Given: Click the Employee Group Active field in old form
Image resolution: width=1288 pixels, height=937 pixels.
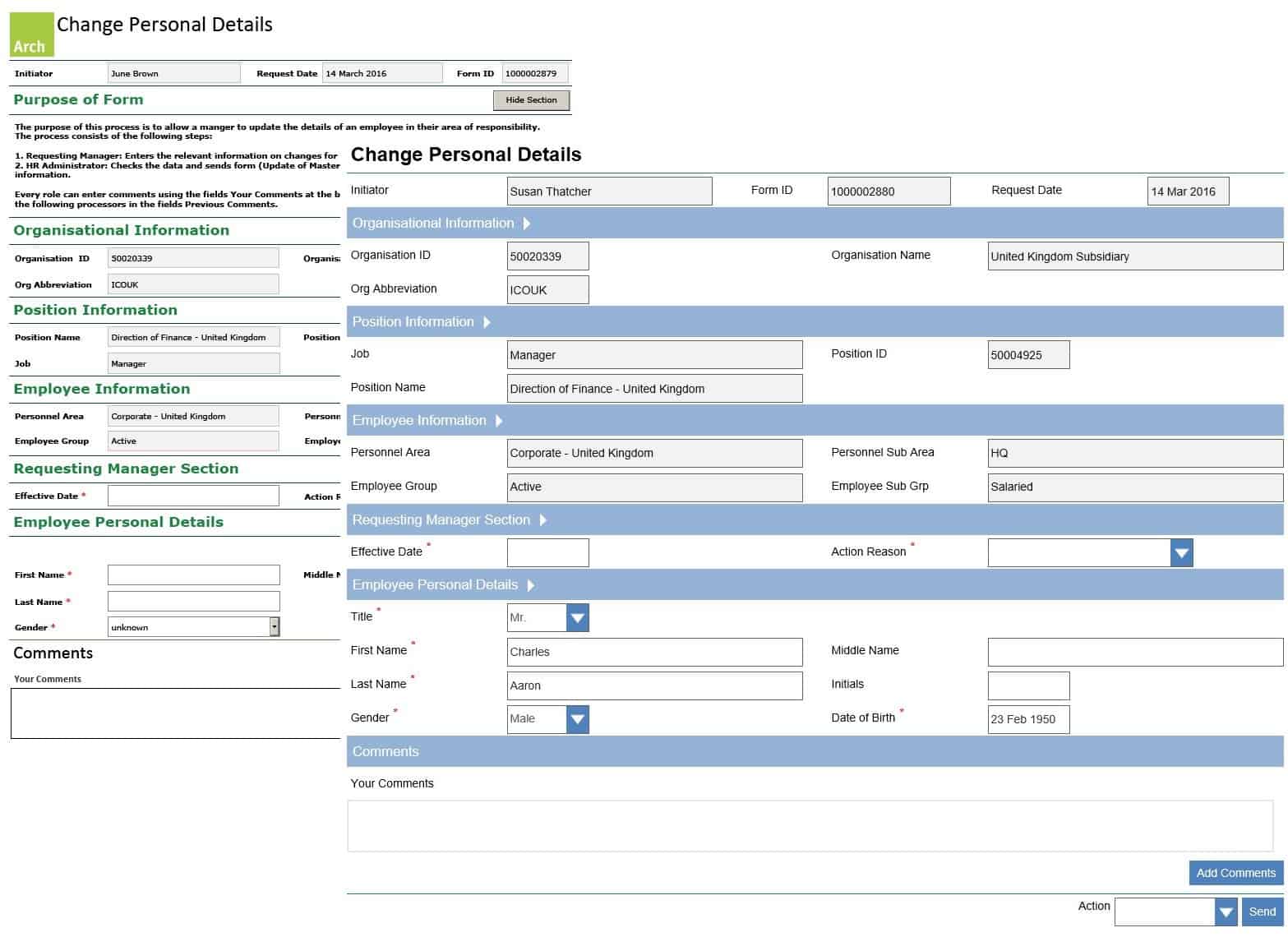Looking at the screenshot, I should pos(193,441).
